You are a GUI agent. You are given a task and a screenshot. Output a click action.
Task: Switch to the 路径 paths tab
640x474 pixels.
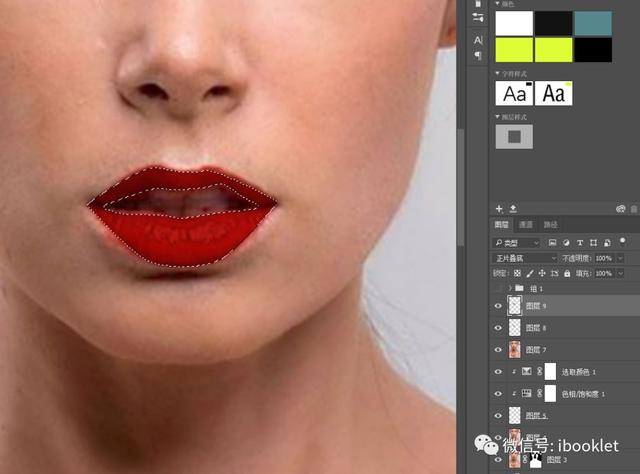click(550, 225)
